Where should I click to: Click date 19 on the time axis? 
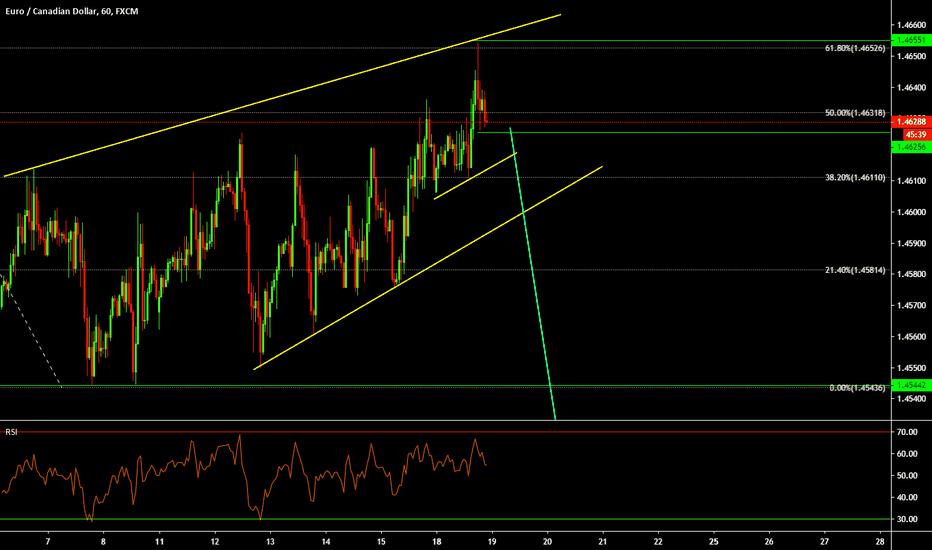[x=492, y=540]
